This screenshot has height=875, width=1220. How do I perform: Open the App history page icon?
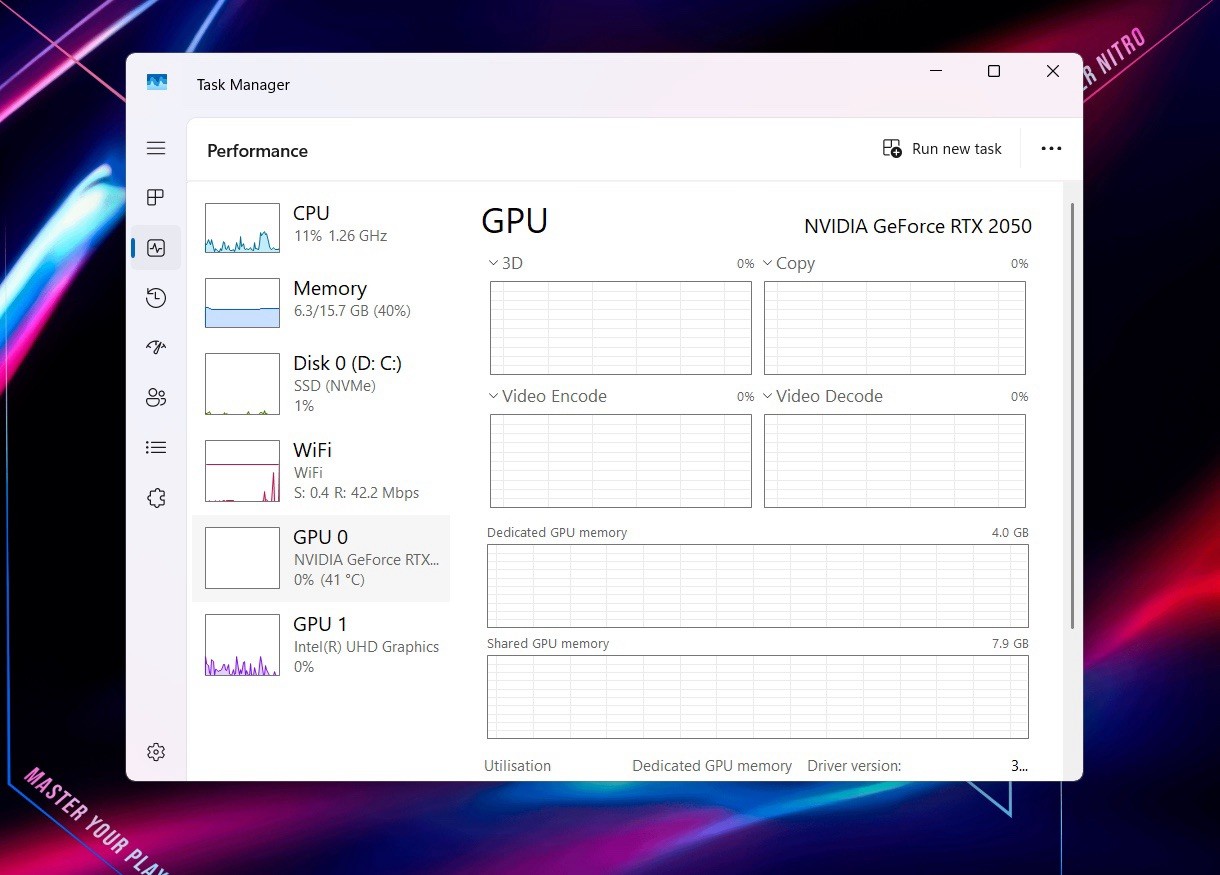(156, 298)
